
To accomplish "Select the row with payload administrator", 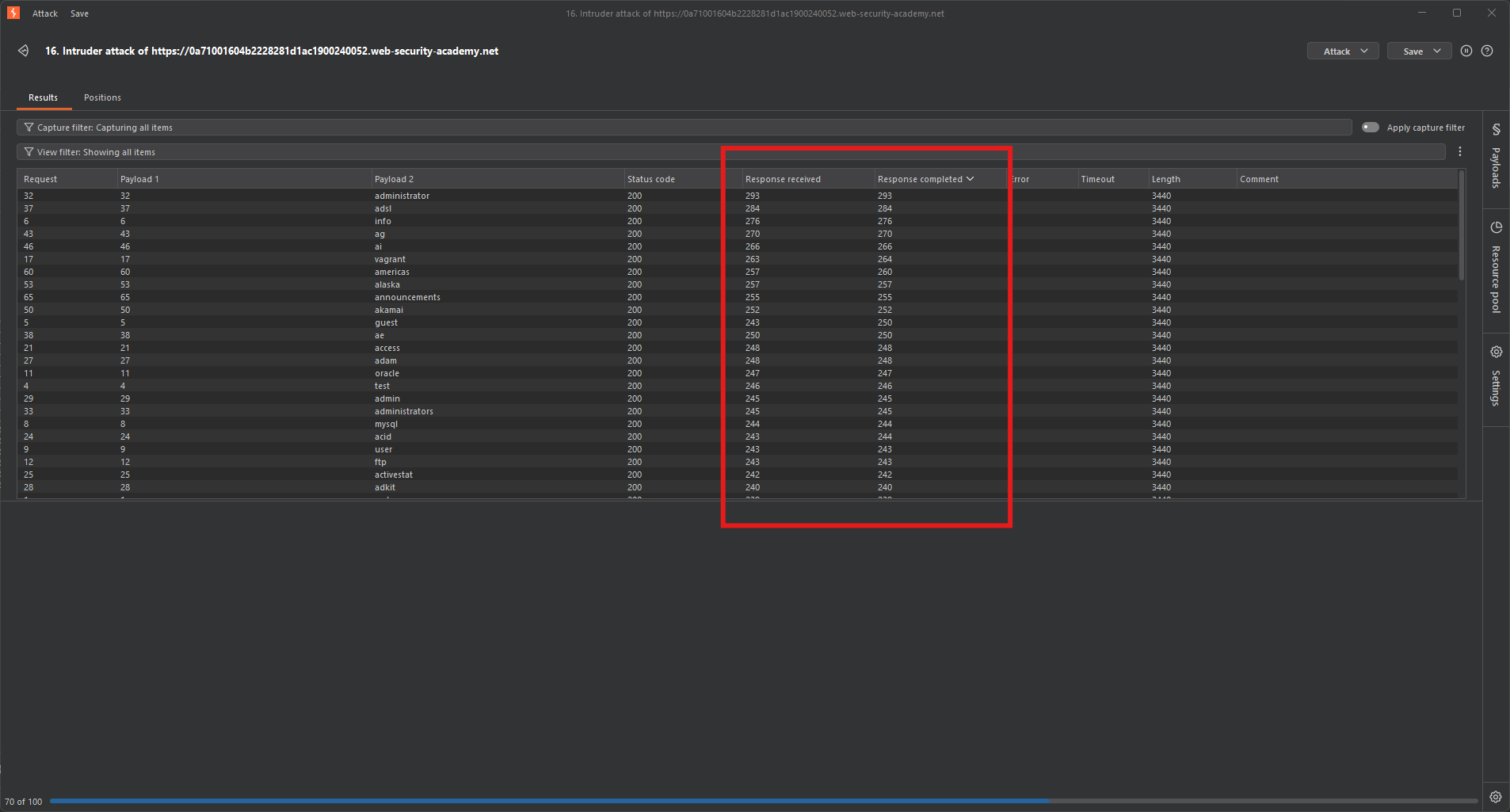I will click(x=738, y=196).
